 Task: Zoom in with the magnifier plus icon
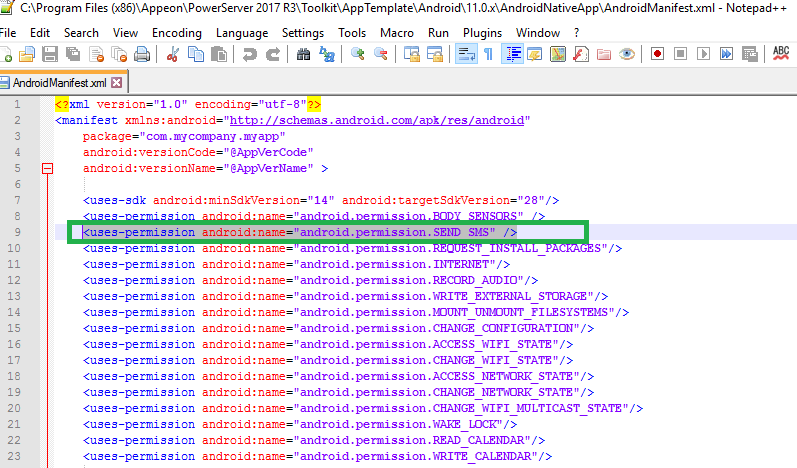[358, 54]
